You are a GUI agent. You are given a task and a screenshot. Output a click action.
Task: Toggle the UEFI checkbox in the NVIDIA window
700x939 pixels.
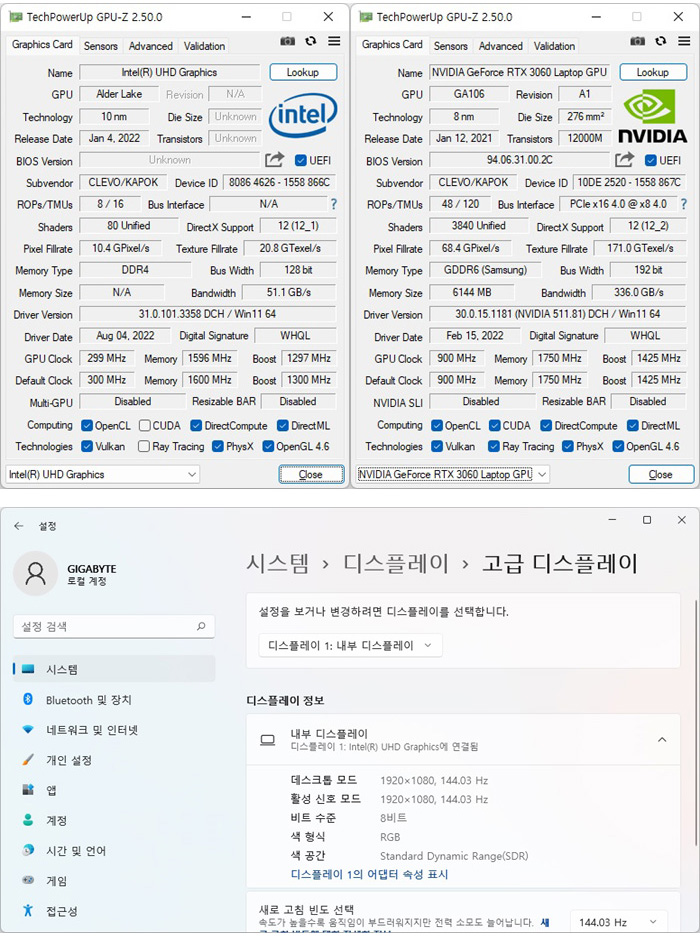(x=650, y=160)
